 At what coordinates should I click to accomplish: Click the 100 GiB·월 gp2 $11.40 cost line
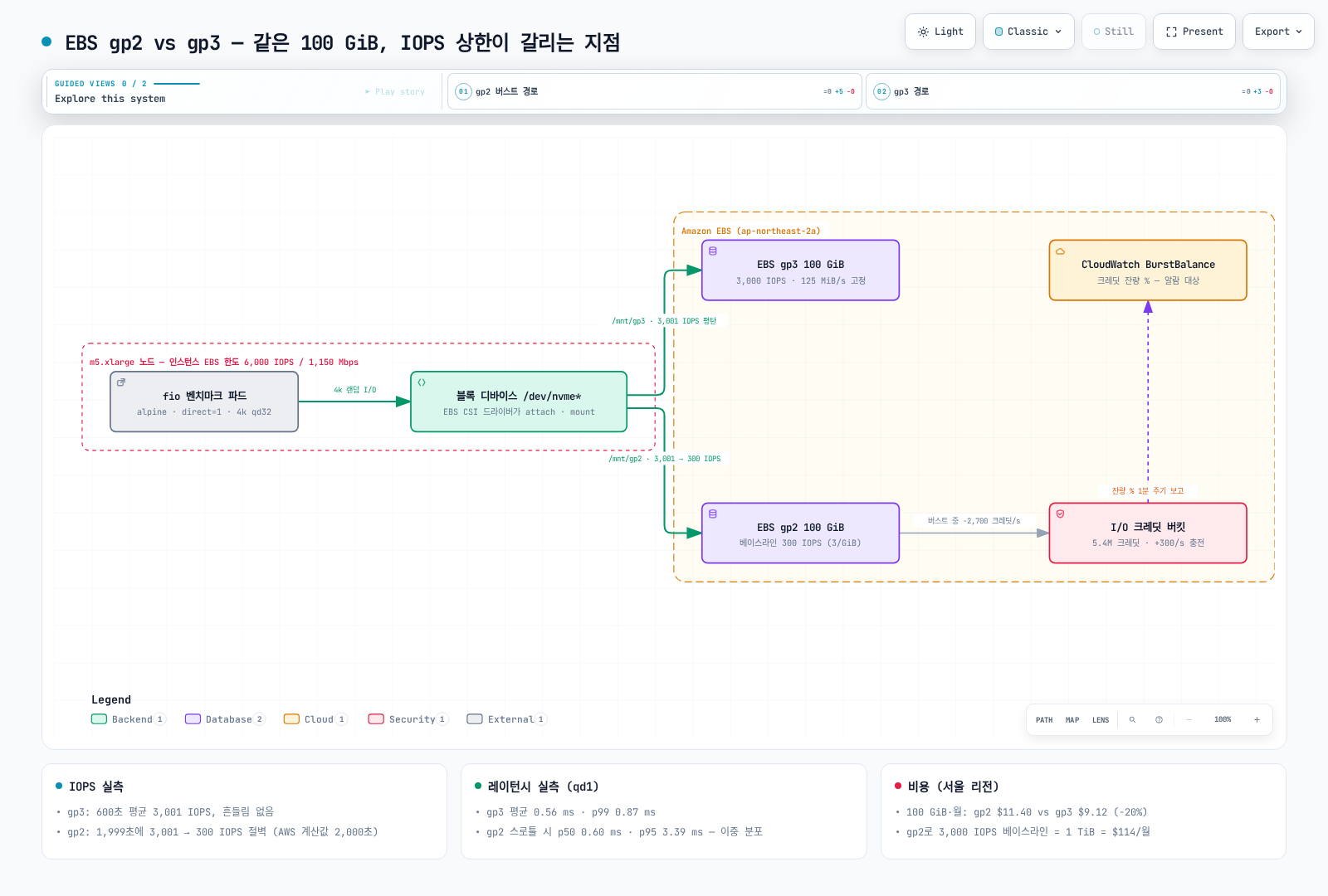click(x=1027, y=812)
